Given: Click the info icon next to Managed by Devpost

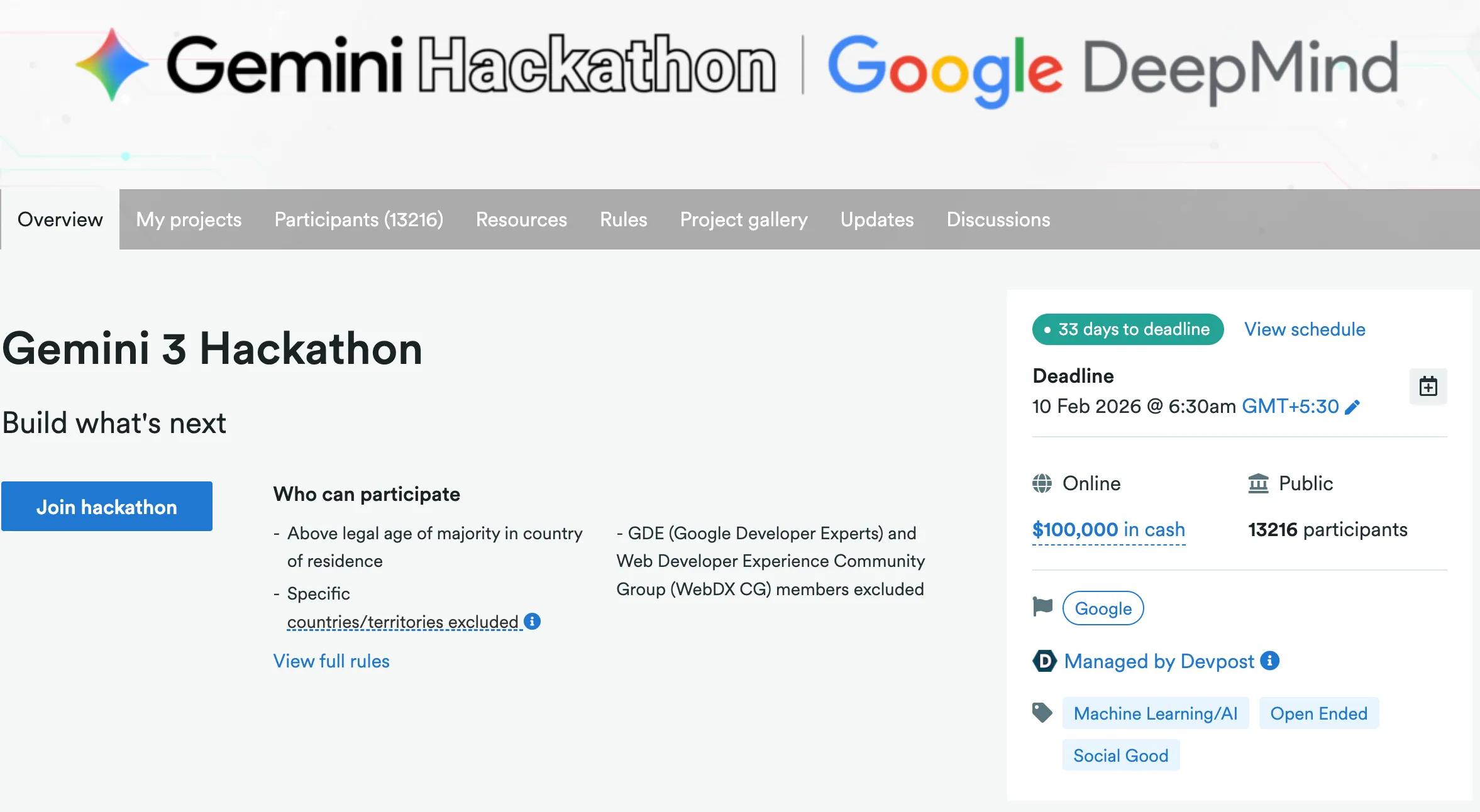Looking at the screenshot, I should pyautogui.click(x=1270, y=661).
